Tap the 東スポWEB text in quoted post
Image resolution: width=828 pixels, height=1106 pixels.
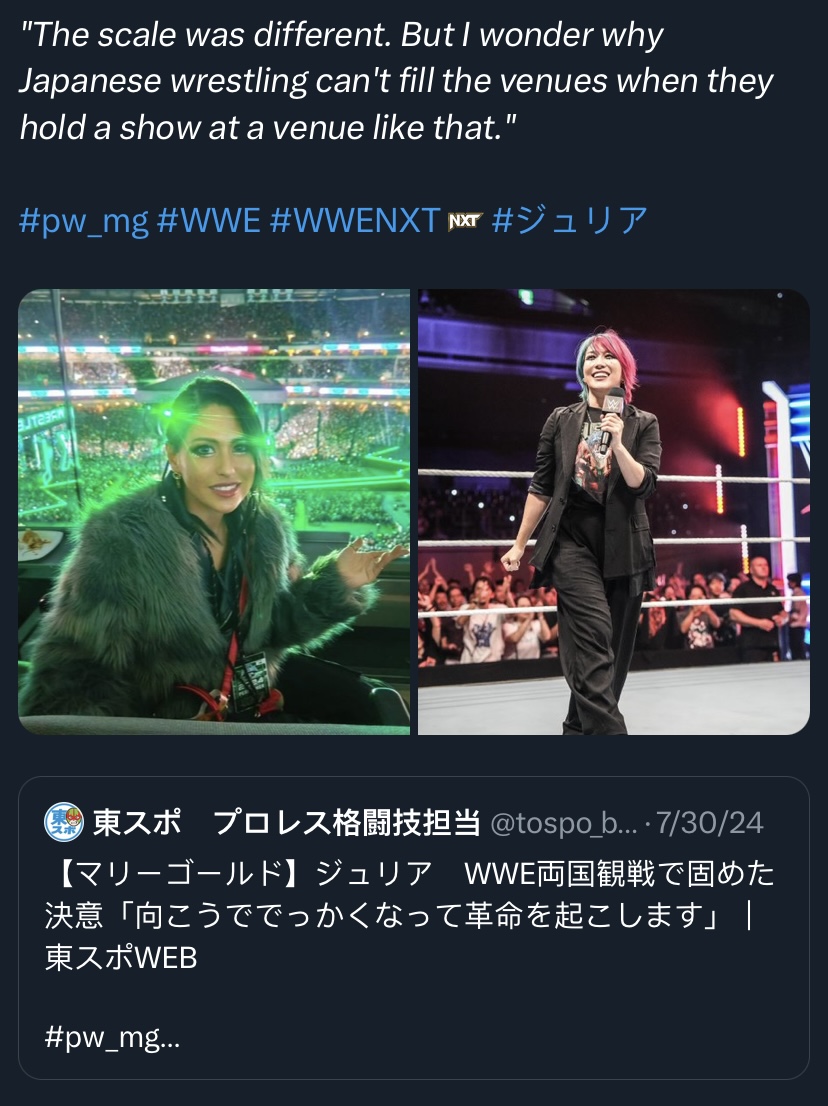pos(121,958)
